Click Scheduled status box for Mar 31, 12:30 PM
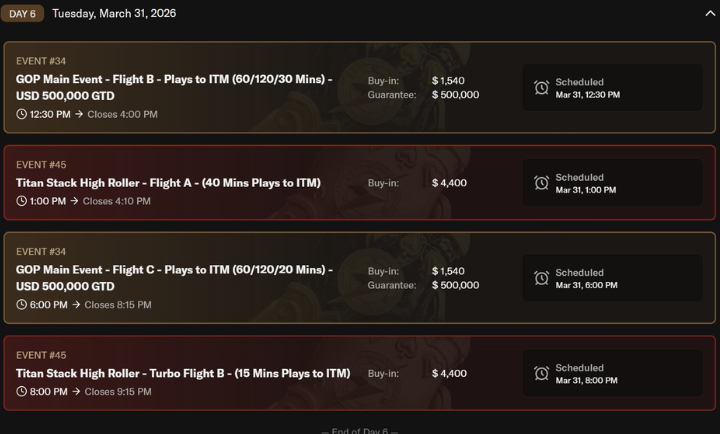 coord(612,88)
